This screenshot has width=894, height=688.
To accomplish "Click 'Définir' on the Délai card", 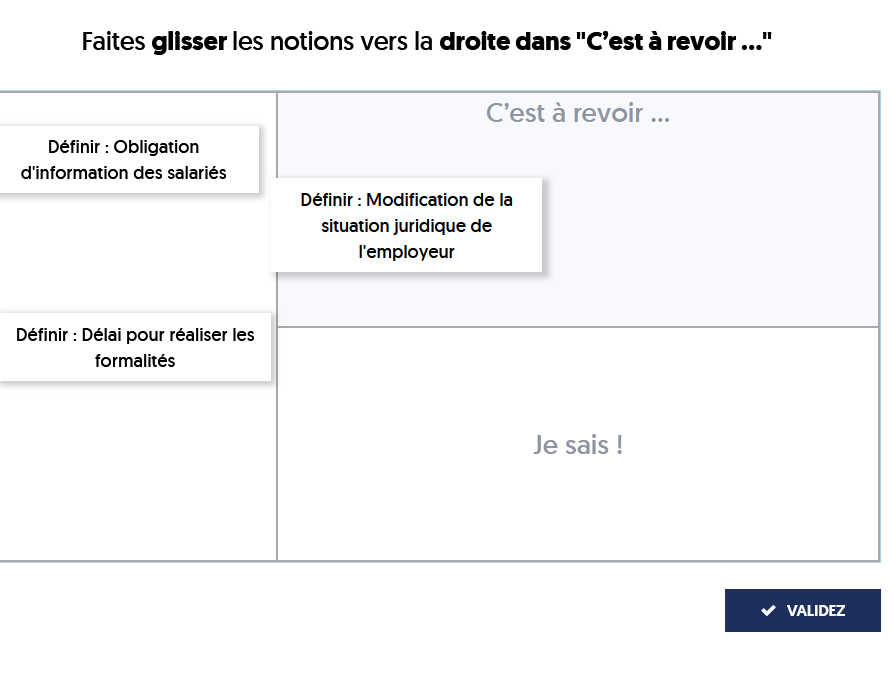I will (42, 335).
